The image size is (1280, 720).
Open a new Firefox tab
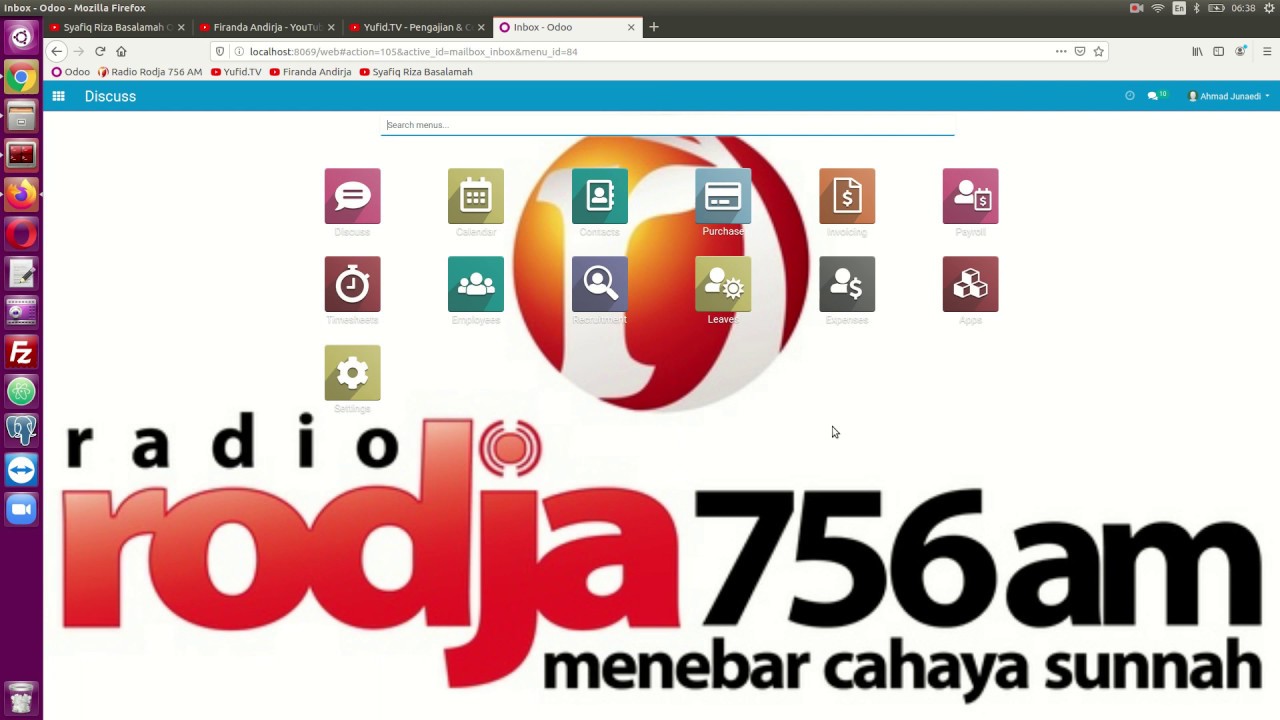(654, 27)
